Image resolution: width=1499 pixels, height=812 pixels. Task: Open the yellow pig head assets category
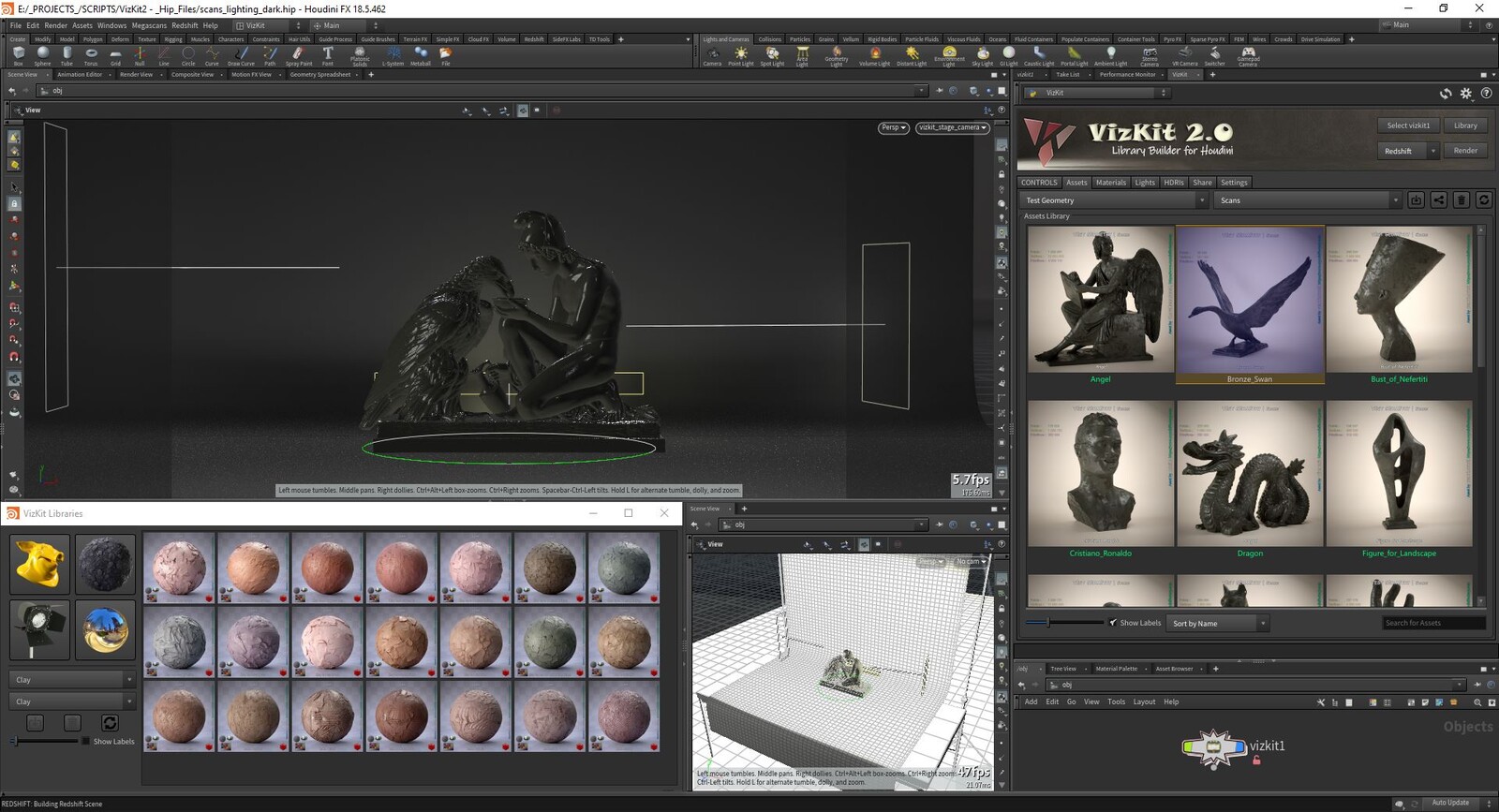40,565
